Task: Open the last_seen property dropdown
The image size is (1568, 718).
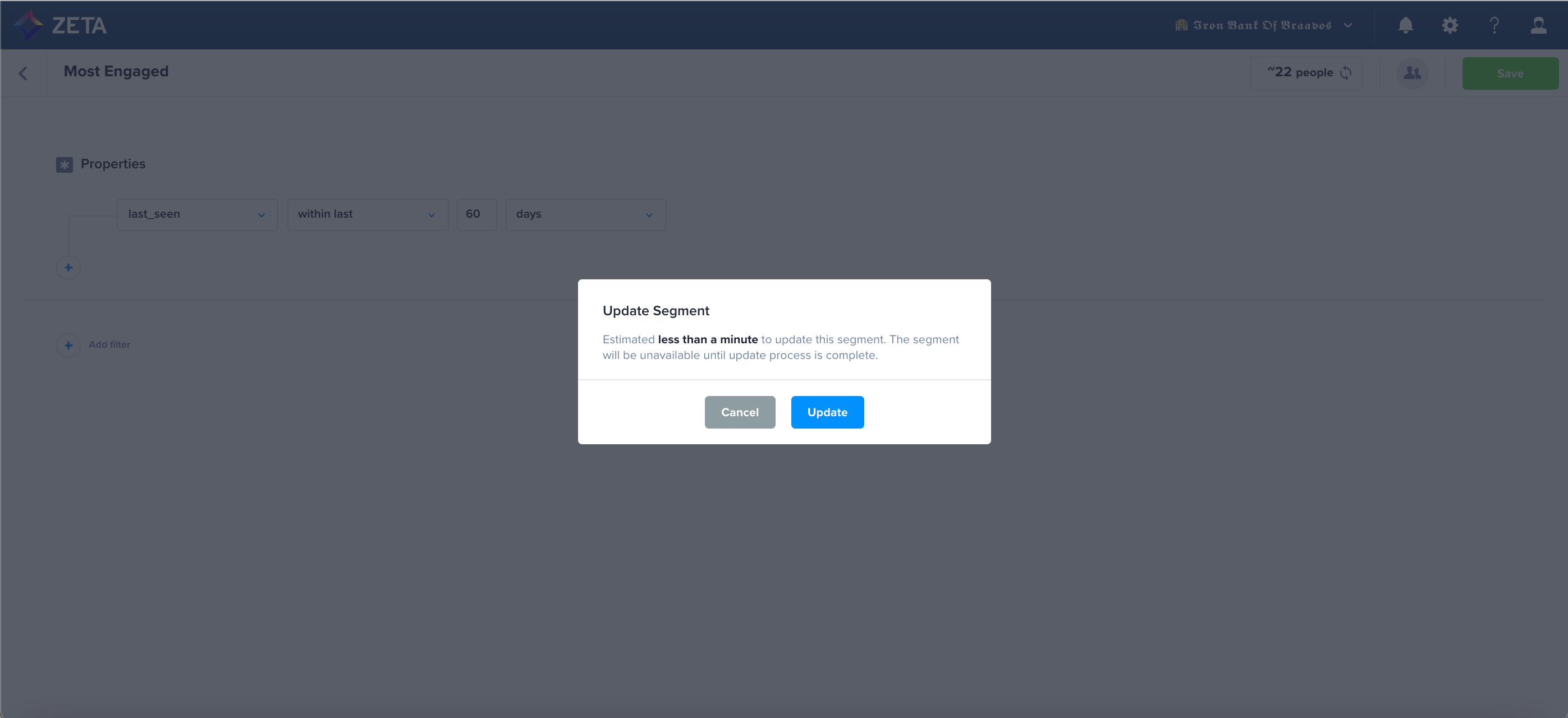Action: 196,214
